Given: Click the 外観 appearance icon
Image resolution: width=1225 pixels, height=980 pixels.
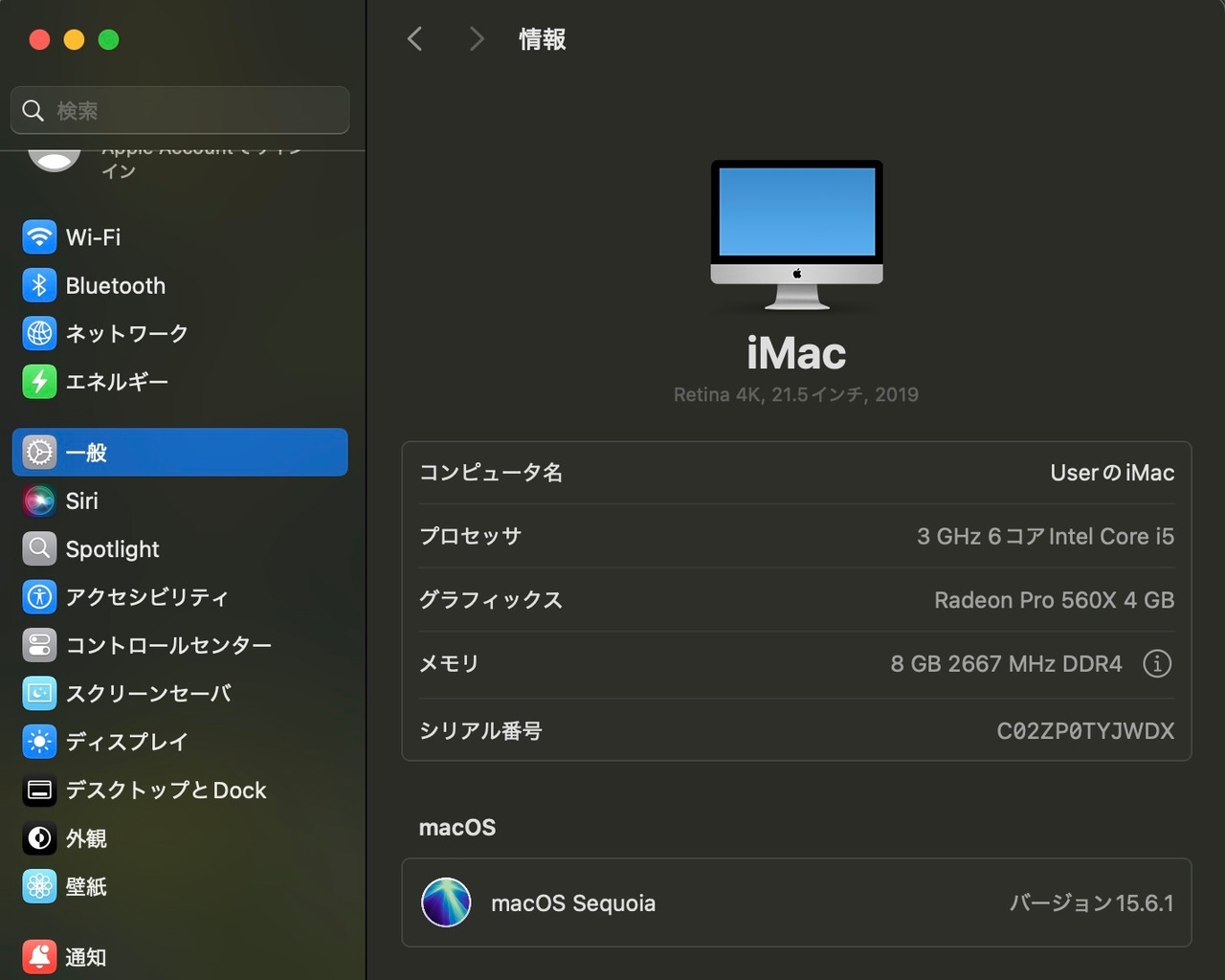Looking at the screenshot, I should (39, 838).
